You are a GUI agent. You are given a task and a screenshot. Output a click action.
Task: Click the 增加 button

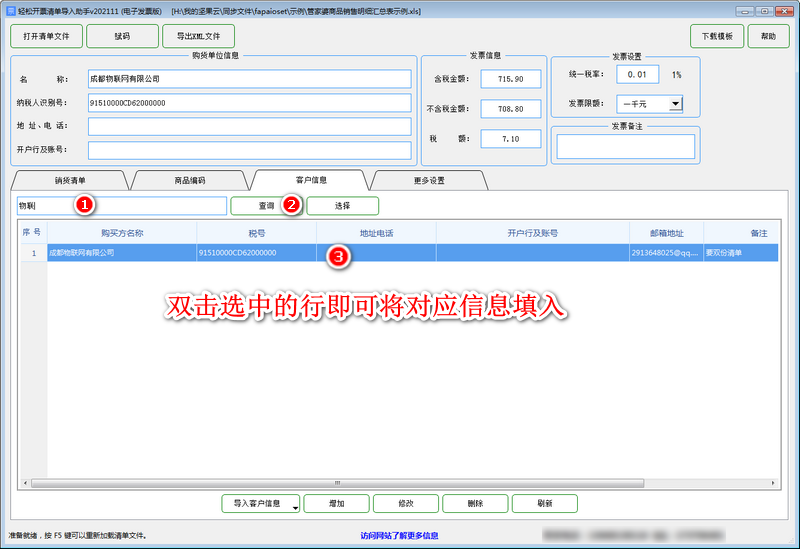[x=336, y=504]
